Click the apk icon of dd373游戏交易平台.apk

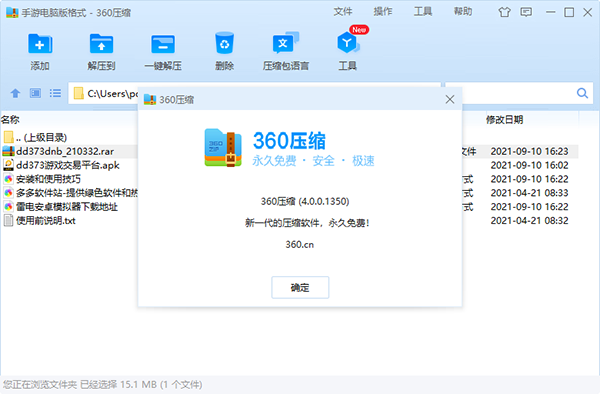[x=8, y=165]
